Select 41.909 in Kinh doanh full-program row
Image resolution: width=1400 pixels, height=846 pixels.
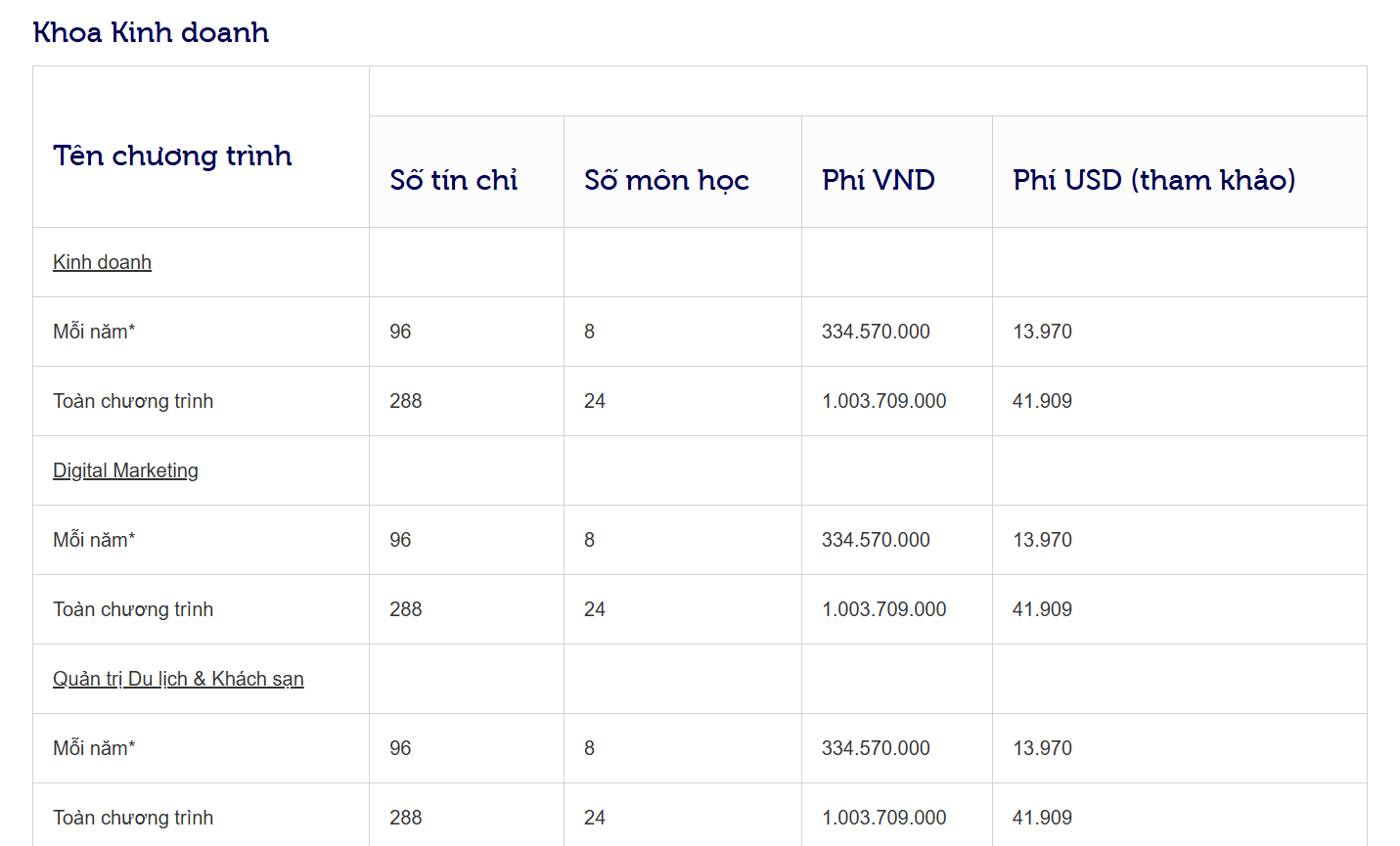[1042, 401]
